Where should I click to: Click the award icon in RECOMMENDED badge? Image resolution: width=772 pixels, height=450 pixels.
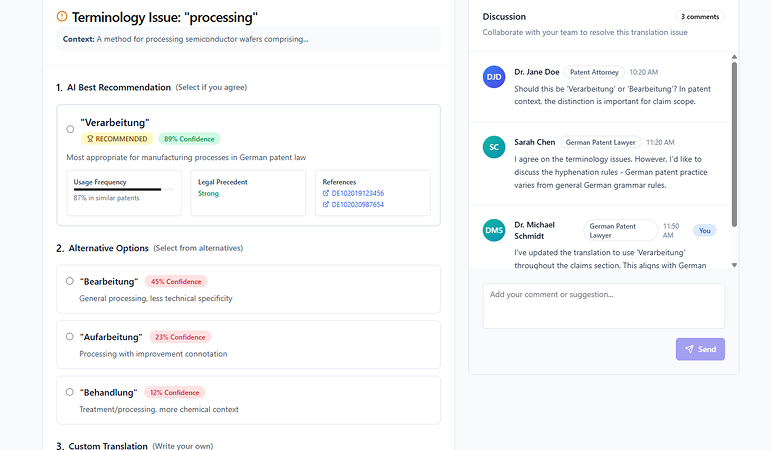point(90,139)
